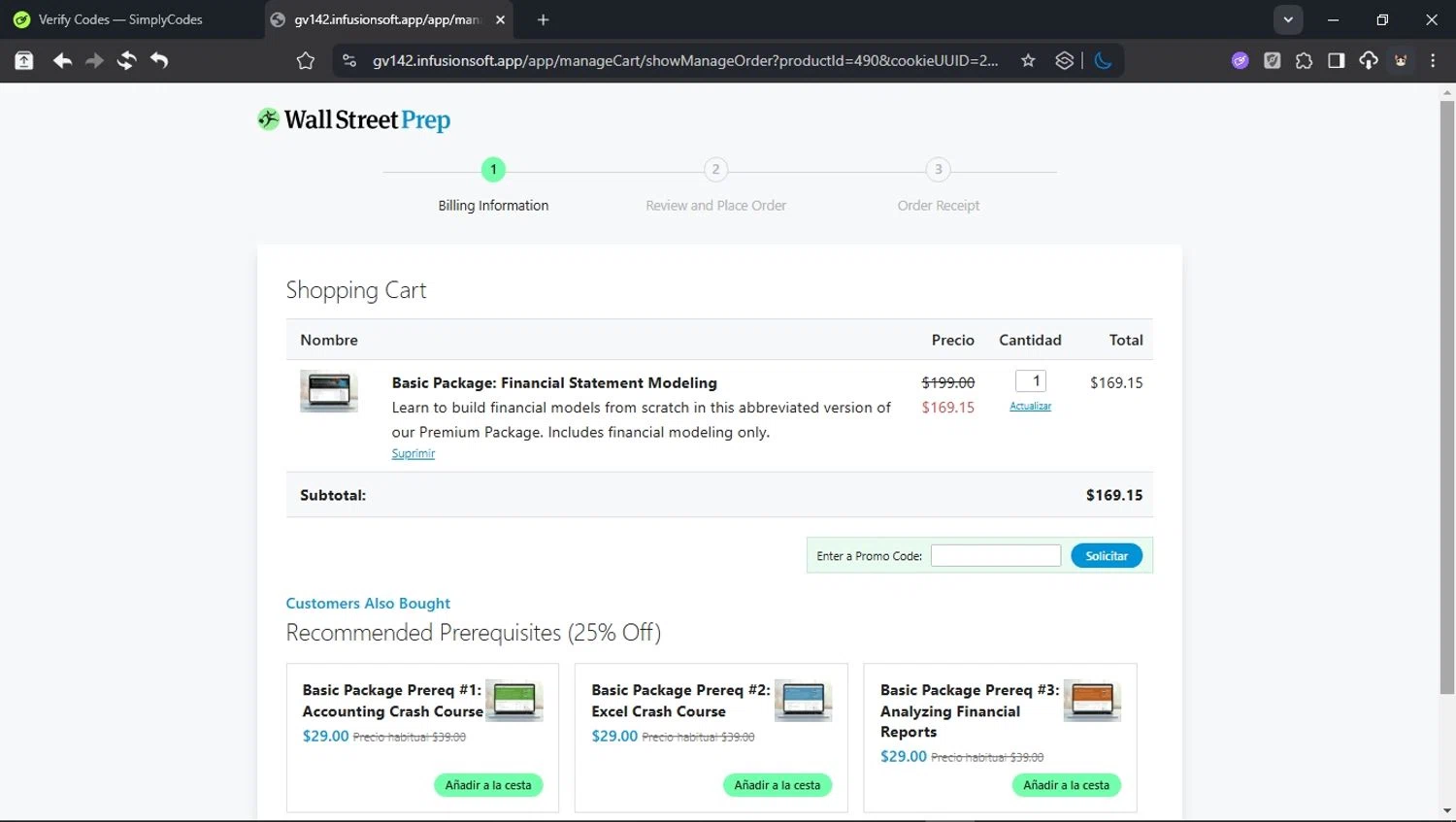Click the moon night mode icon

(1103, 61)
